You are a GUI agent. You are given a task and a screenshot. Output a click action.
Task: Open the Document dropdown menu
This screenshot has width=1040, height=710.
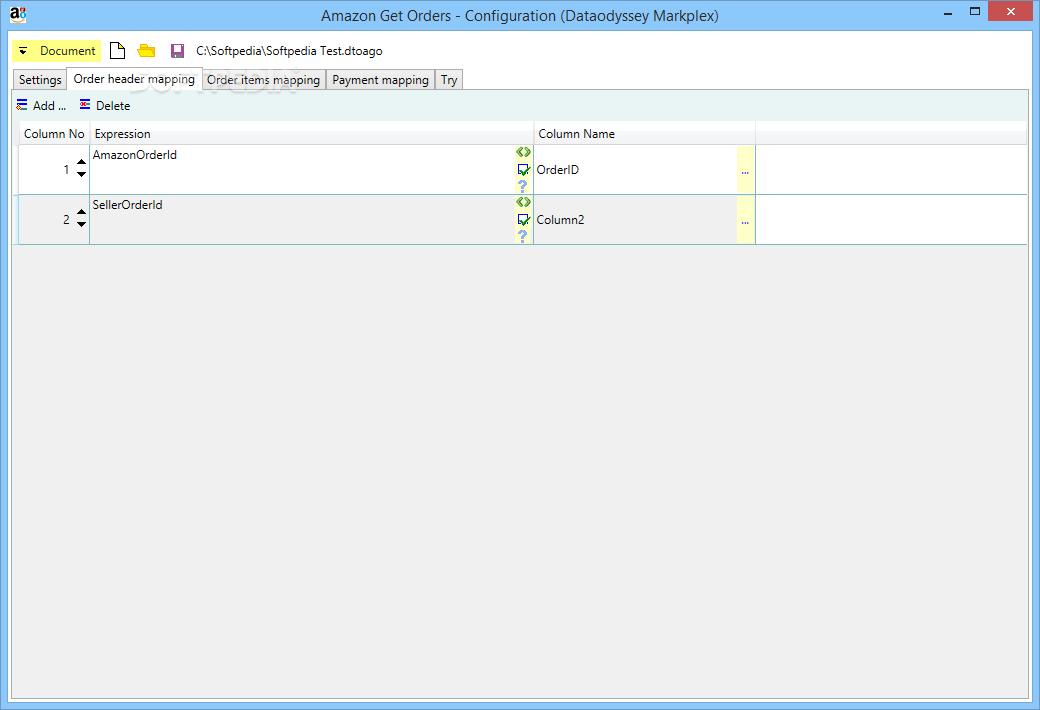(56, 51)
